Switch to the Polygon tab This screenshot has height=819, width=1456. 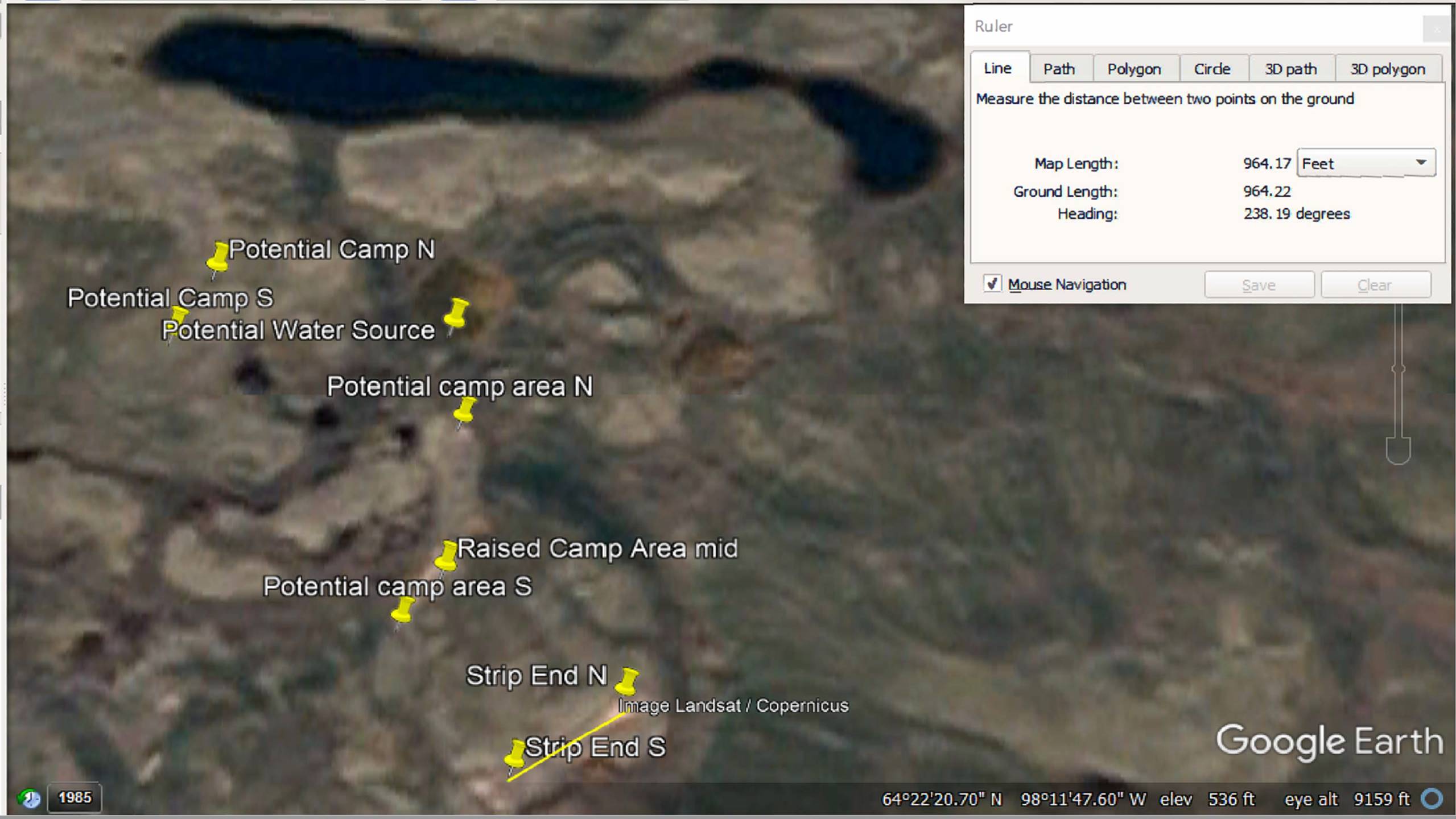1134,69
